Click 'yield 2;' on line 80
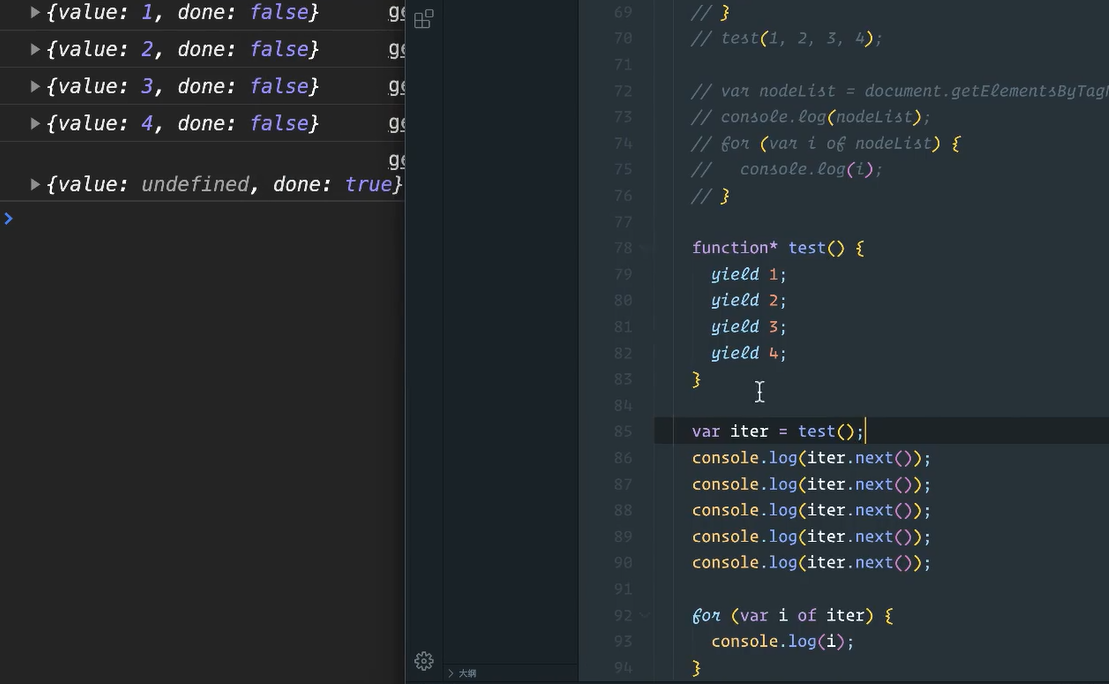Image resolution: width=1109 pixels, height=684 pixels. click(748, 301)
